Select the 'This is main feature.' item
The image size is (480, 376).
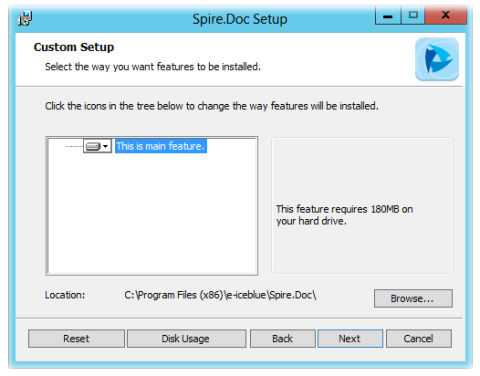(x=161, y=146)
